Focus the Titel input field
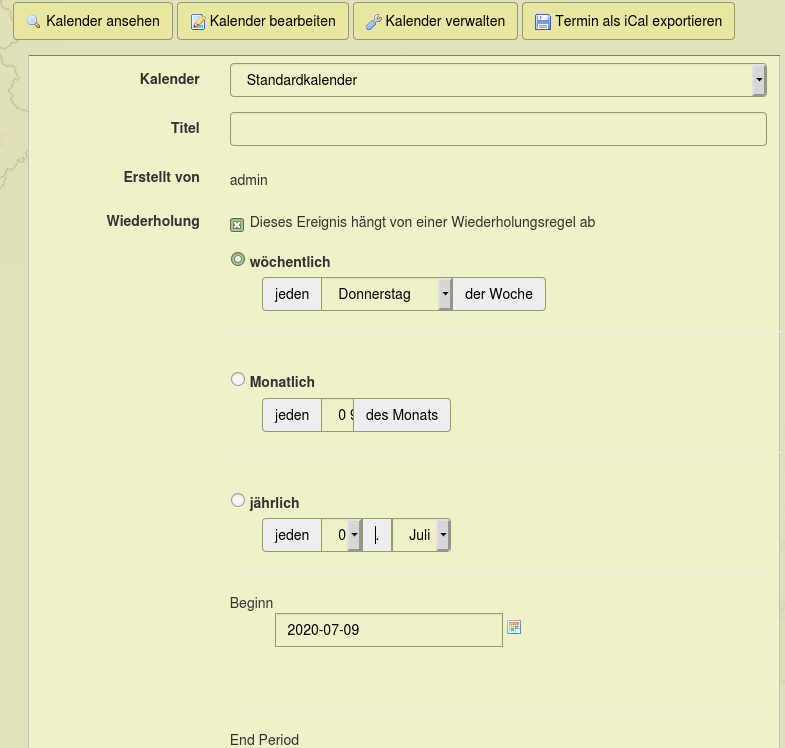Screen dimensions: 785x748 (x=498, y=129)
